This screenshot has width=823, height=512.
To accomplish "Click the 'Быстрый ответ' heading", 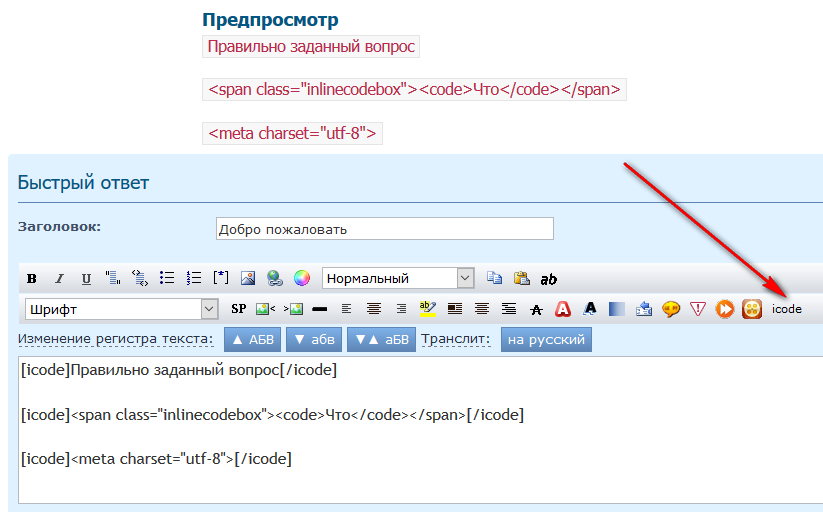I will pos(83,183).
